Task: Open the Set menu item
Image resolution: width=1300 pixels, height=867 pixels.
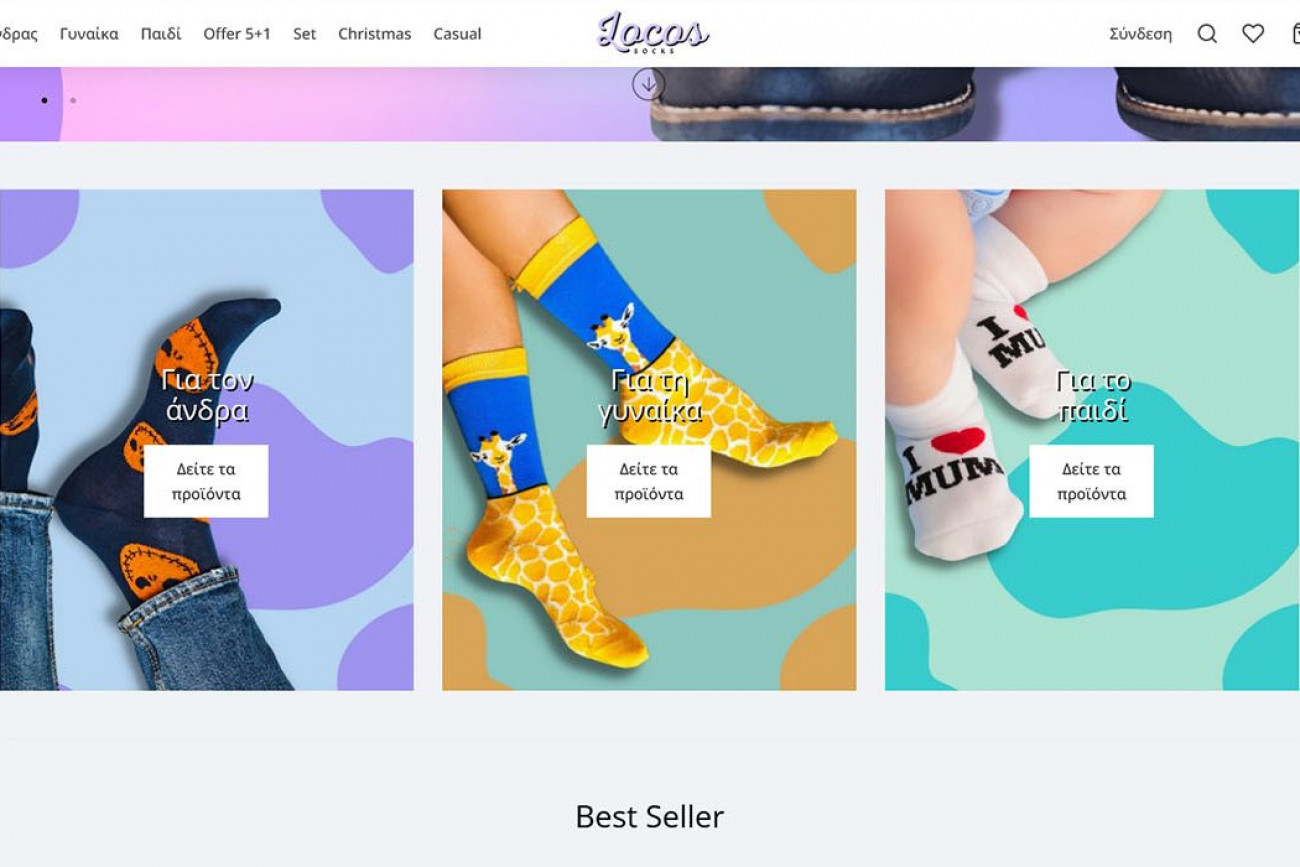Action: 305,34
